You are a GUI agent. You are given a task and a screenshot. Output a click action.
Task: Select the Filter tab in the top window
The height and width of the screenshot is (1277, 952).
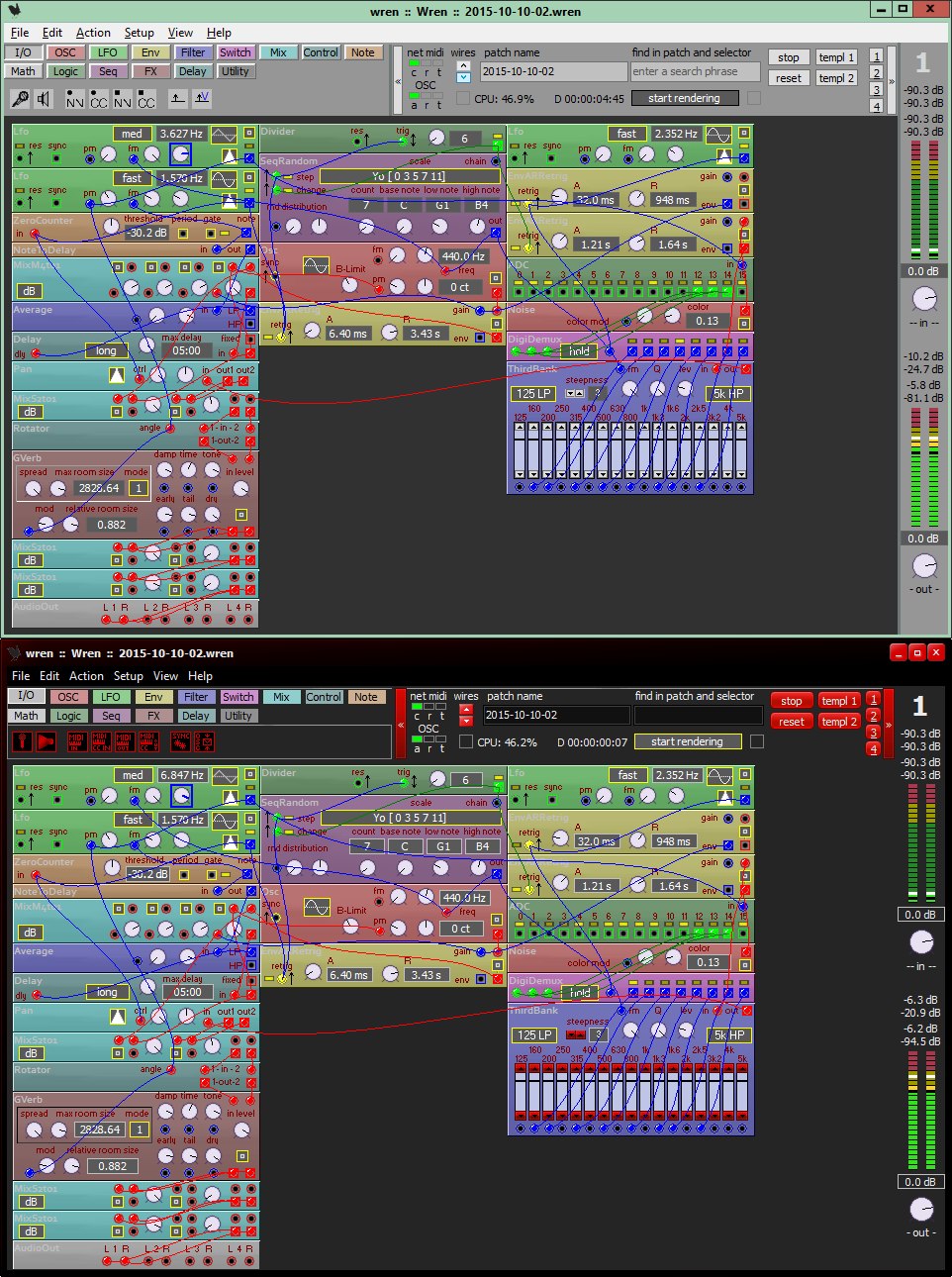(x=193, y=53)
